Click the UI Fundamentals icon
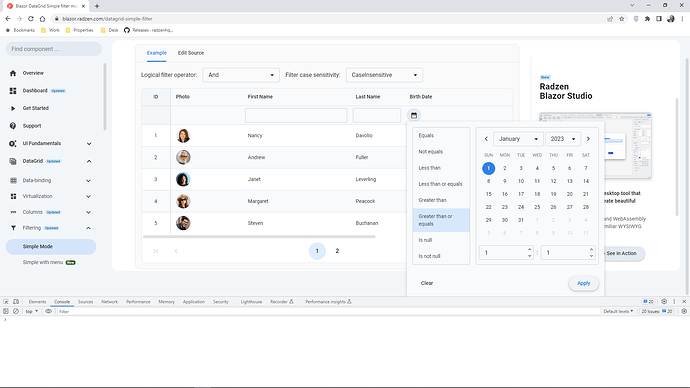The image size is (690, 388). click(13, 143)
